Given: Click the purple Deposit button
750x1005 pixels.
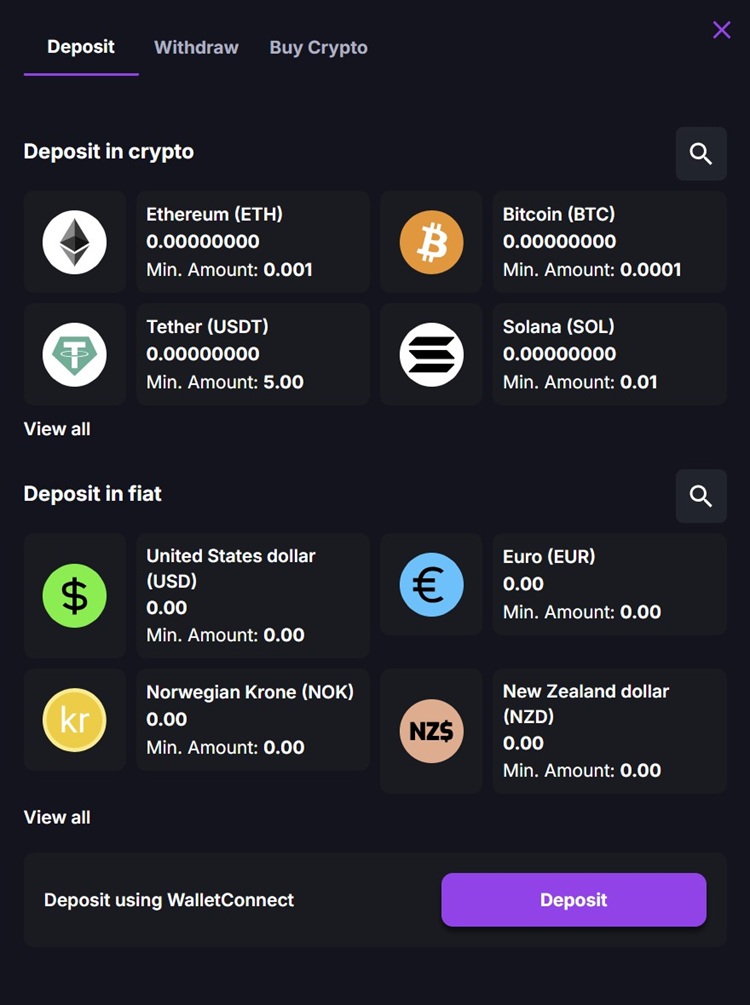Looking at the screenshot, I should [573, 899].
